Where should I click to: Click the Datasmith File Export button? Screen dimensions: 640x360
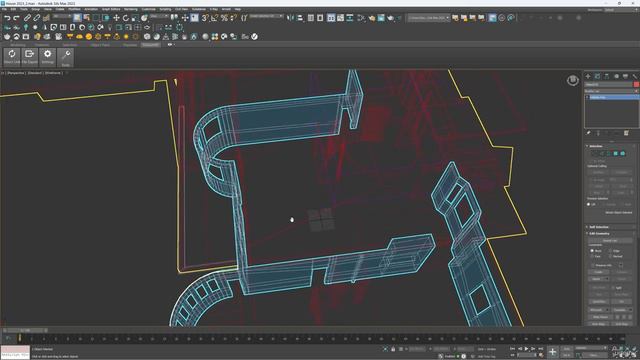click(x=29, y=57)
